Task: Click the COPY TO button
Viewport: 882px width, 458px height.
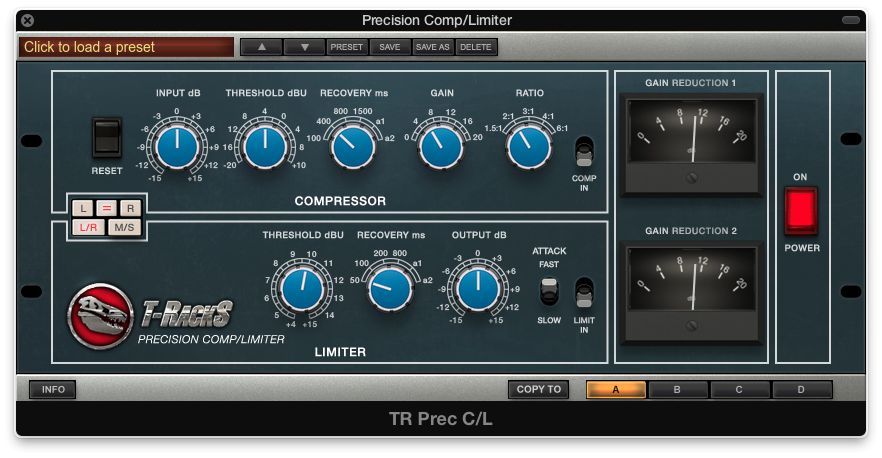Action: (x=538, y=389)
